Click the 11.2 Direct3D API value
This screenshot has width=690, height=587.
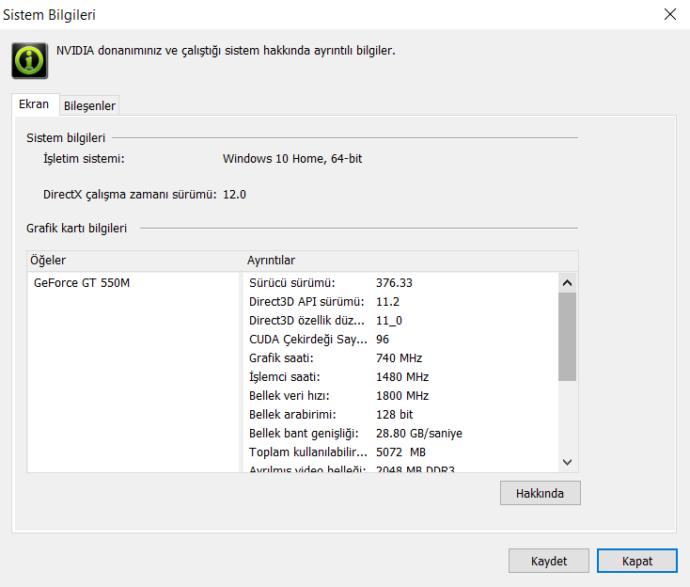pos(387,302)
